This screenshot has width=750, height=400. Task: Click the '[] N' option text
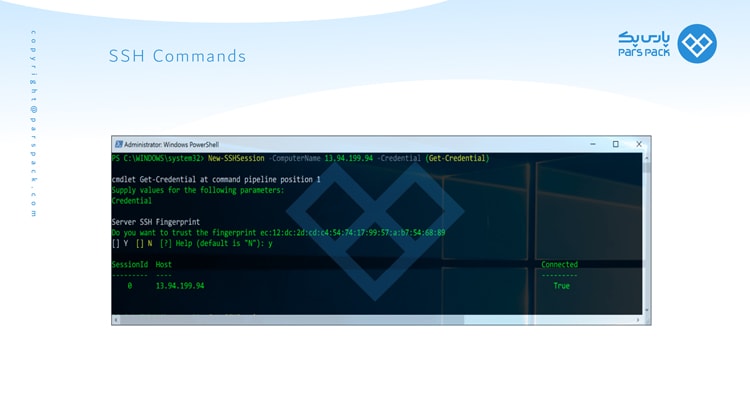[x=143, y=243]
